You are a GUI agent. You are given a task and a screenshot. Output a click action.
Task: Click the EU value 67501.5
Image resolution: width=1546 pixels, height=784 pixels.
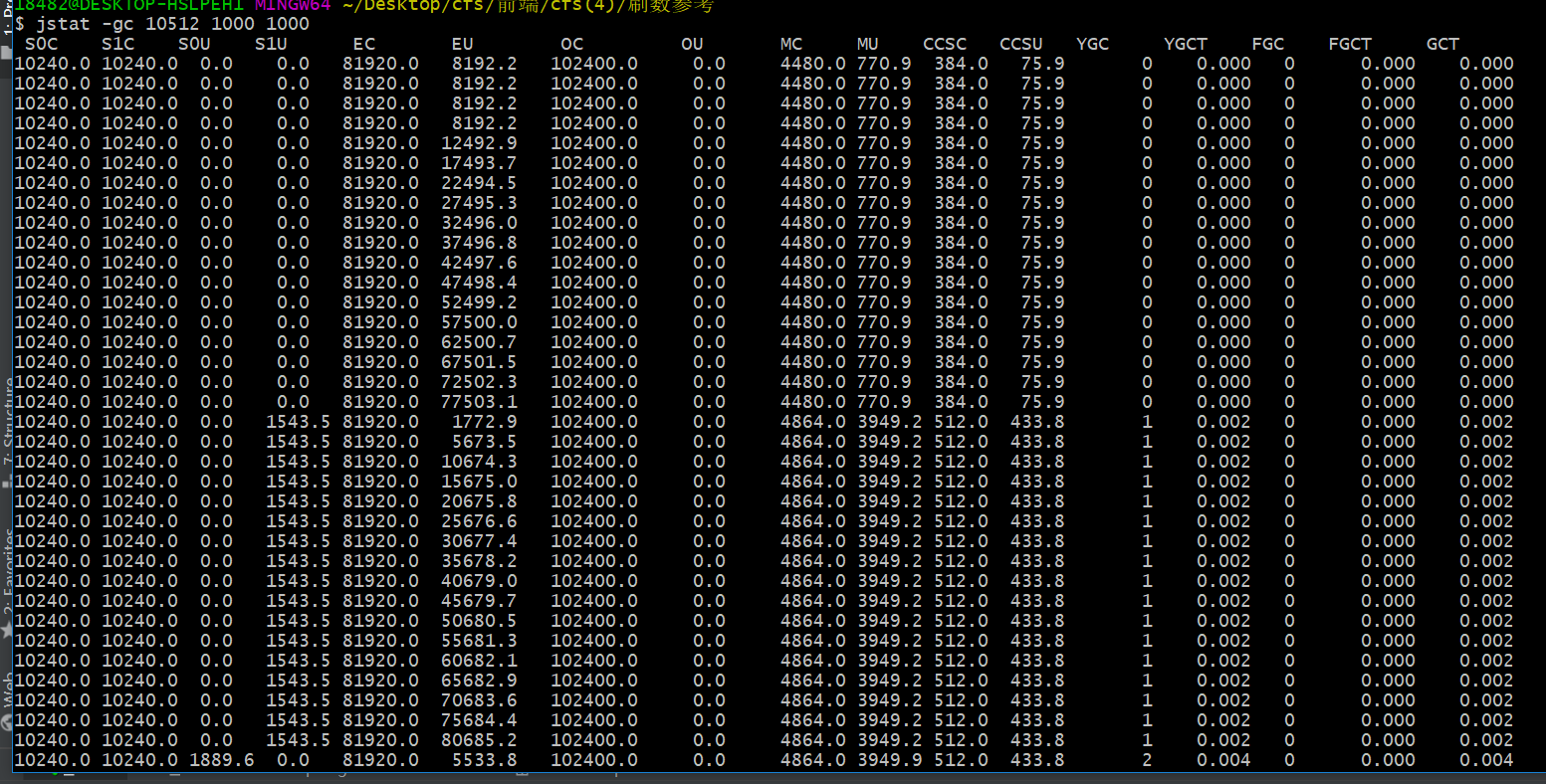coord(480,362)
